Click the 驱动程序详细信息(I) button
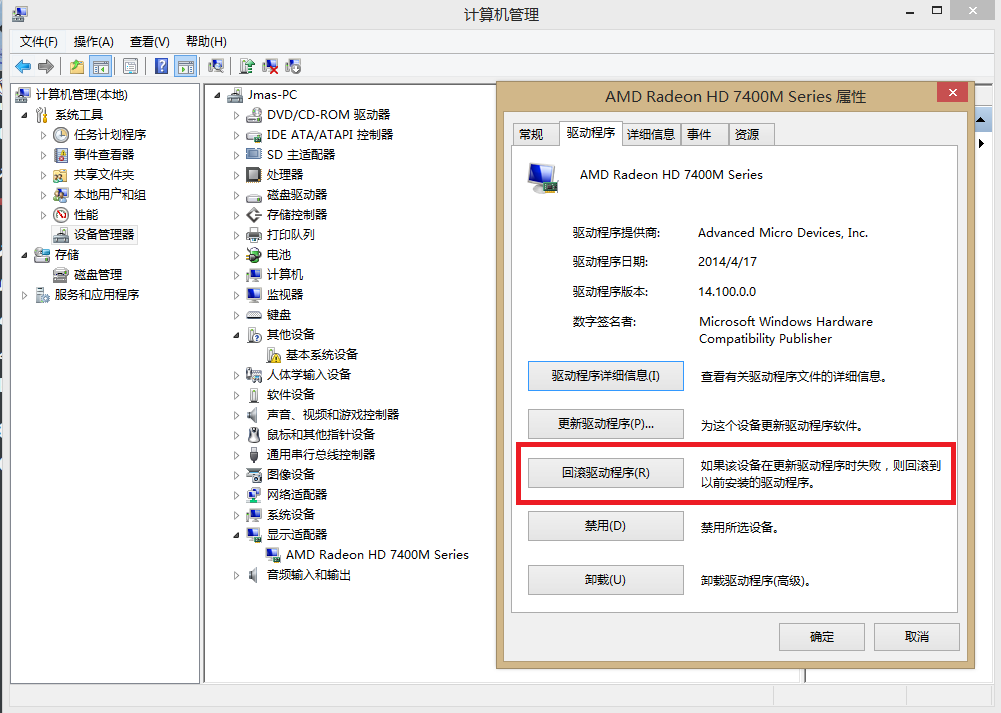This screenshot has height=713, width=1001. (x=605, y=376)
